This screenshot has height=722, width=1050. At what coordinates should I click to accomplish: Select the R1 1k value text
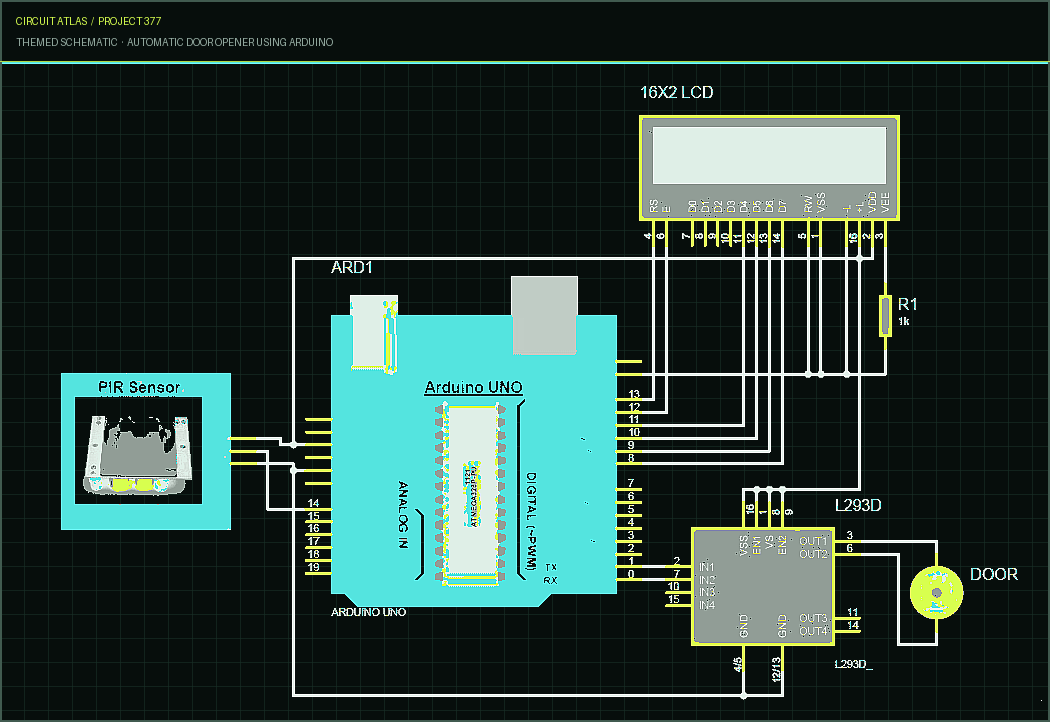pyautogui.click(x=903, y=322)
